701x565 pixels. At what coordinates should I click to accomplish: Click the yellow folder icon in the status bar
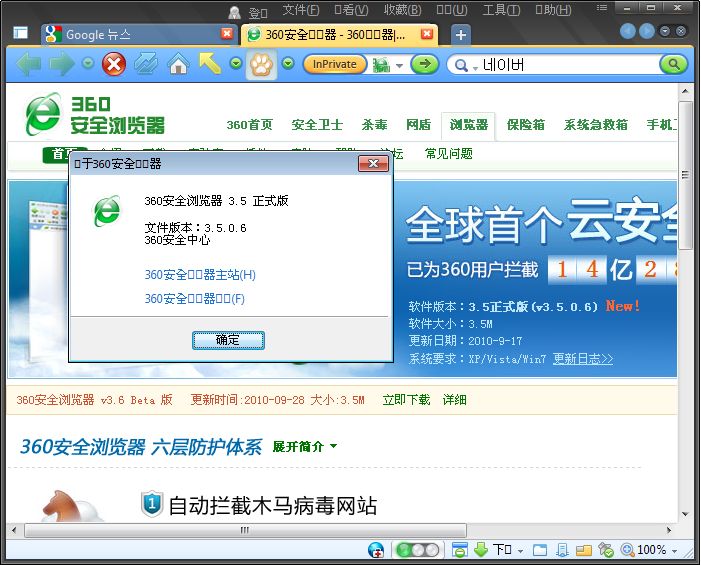pyautogui.click(x=584, y=550)
